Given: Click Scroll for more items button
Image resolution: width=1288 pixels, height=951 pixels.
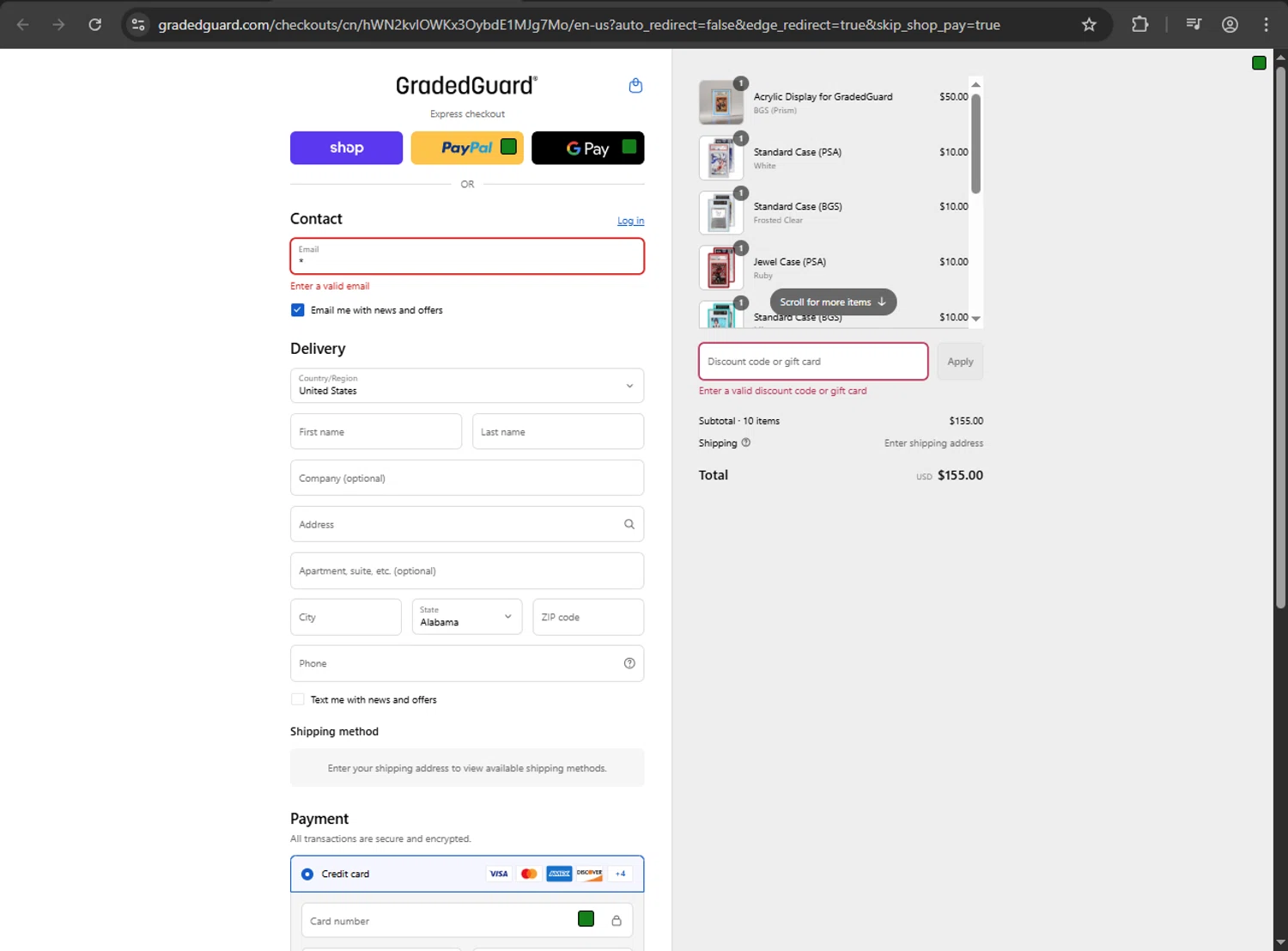Looking at the screenshot, I should (x=833, y=302).
